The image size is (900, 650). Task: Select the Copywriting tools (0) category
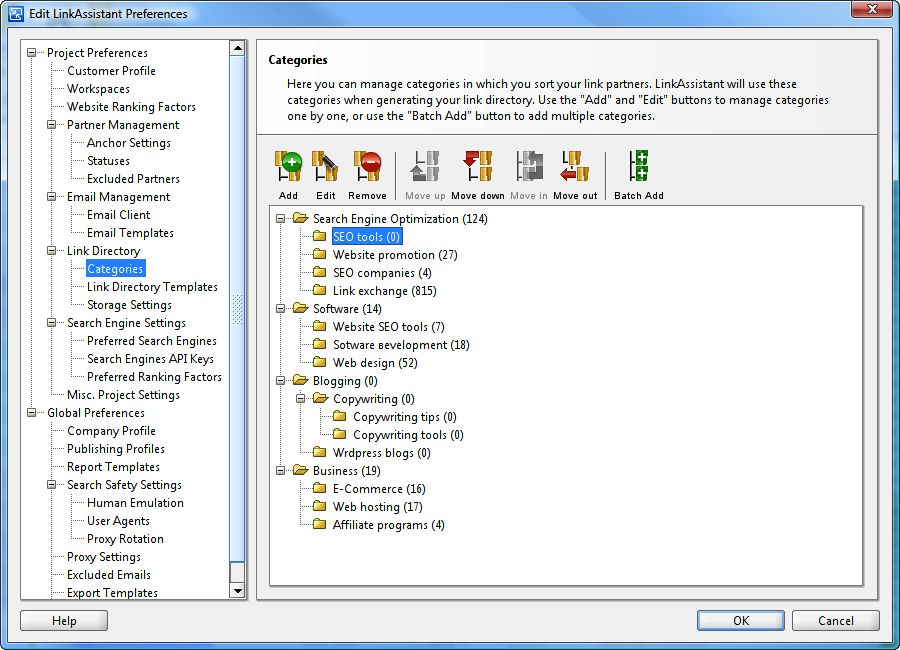coord(408,434)
